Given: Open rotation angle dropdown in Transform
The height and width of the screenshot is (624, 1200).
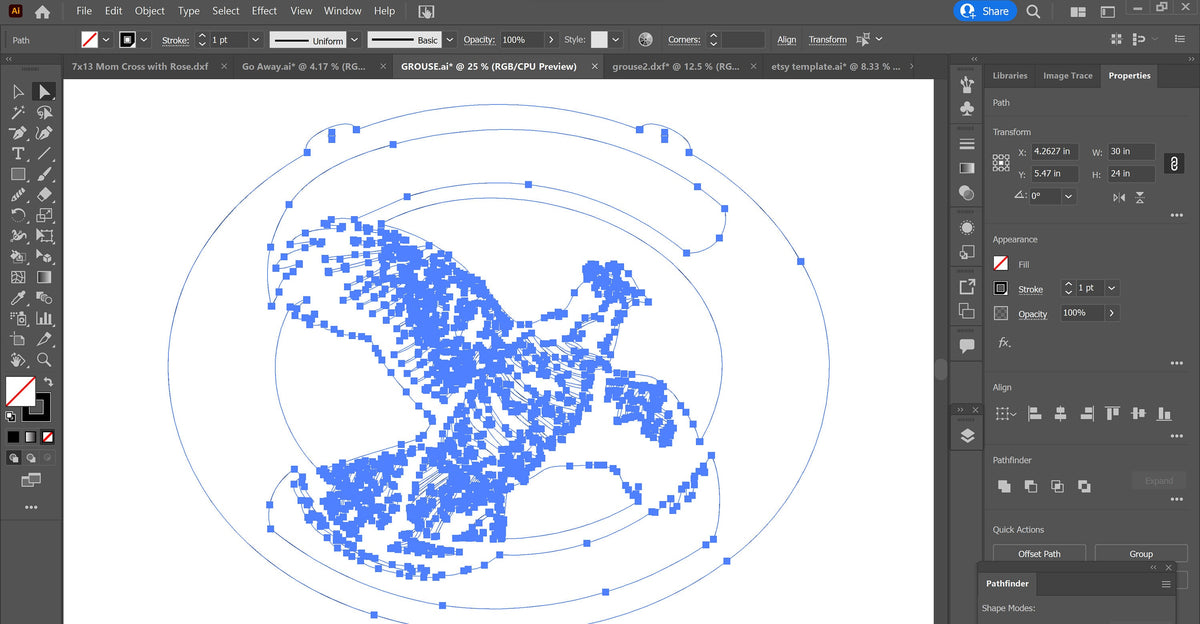Looking at the screenshot, I should point(1069,197).
